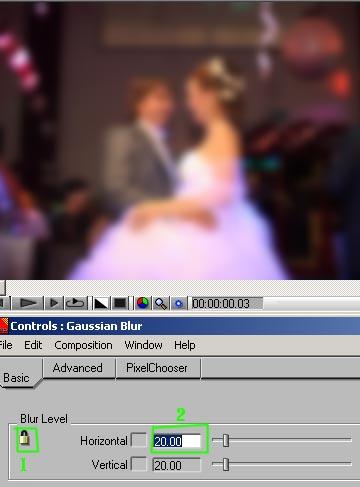Open the Edit menu

33,345
